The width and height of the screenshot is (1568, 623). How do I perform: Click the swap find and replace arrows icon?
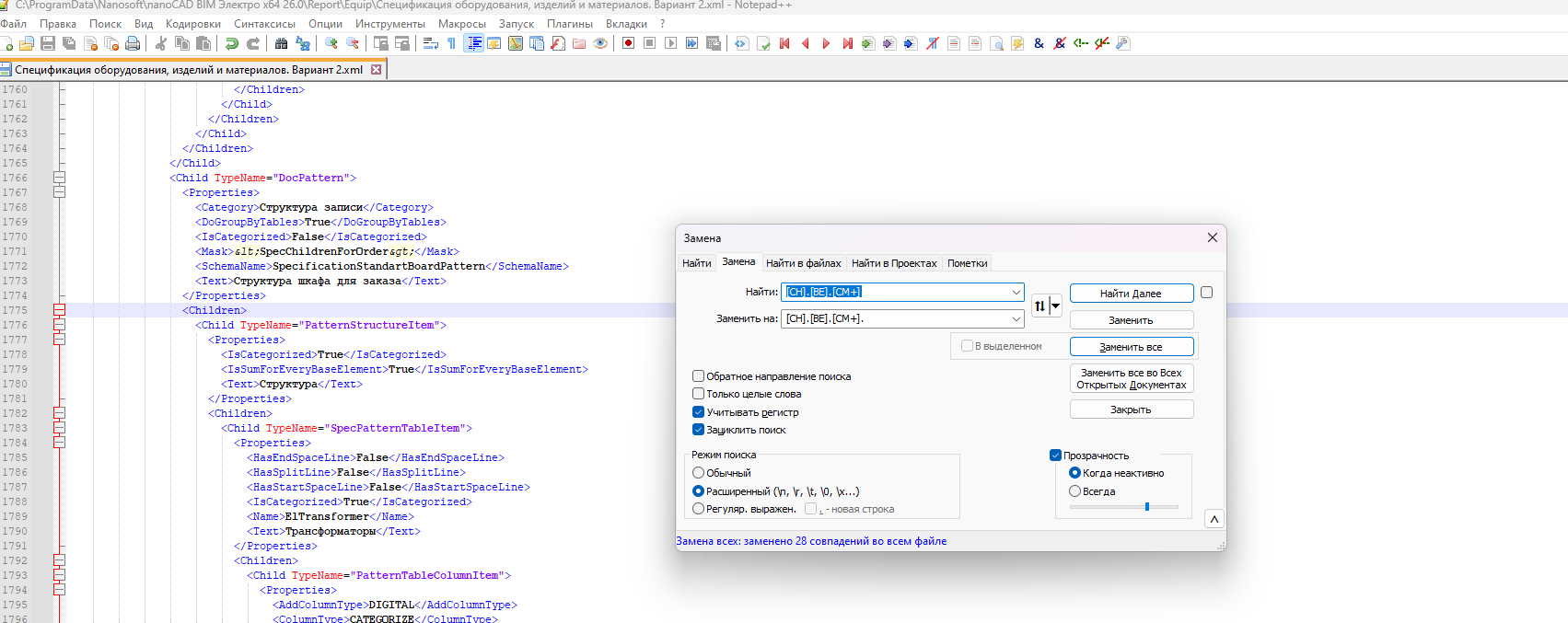coord(1040,306)
